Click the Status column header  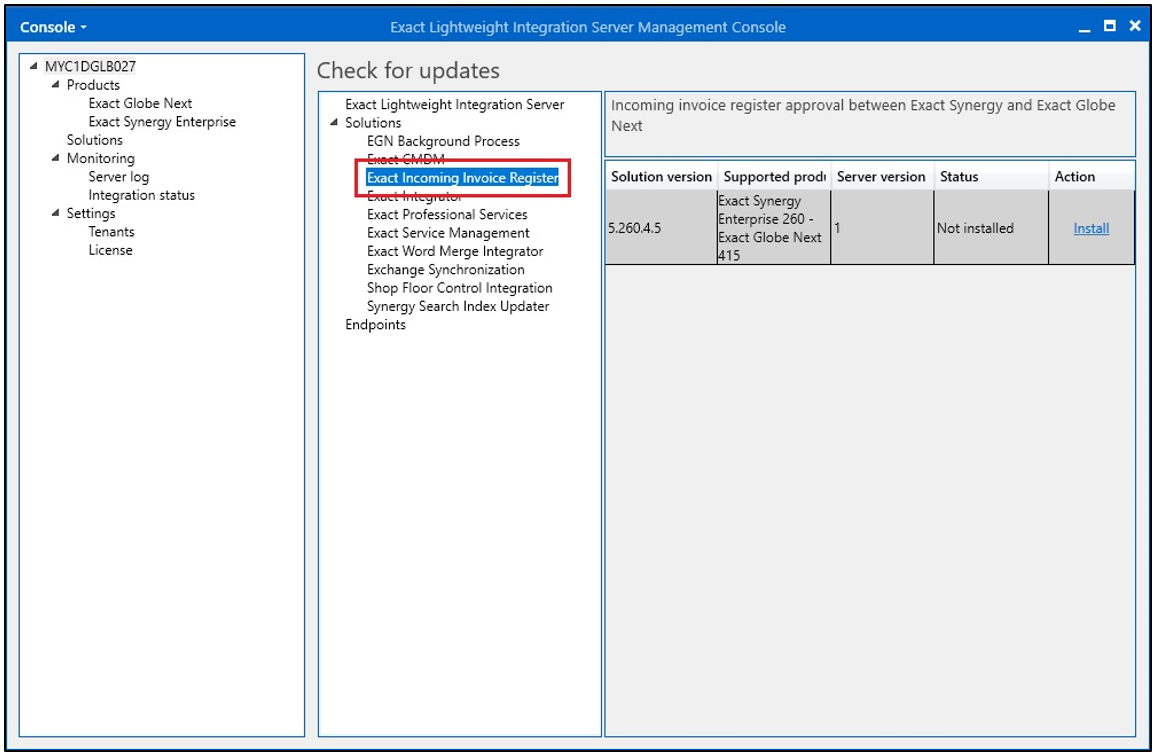tap(991, 177)
